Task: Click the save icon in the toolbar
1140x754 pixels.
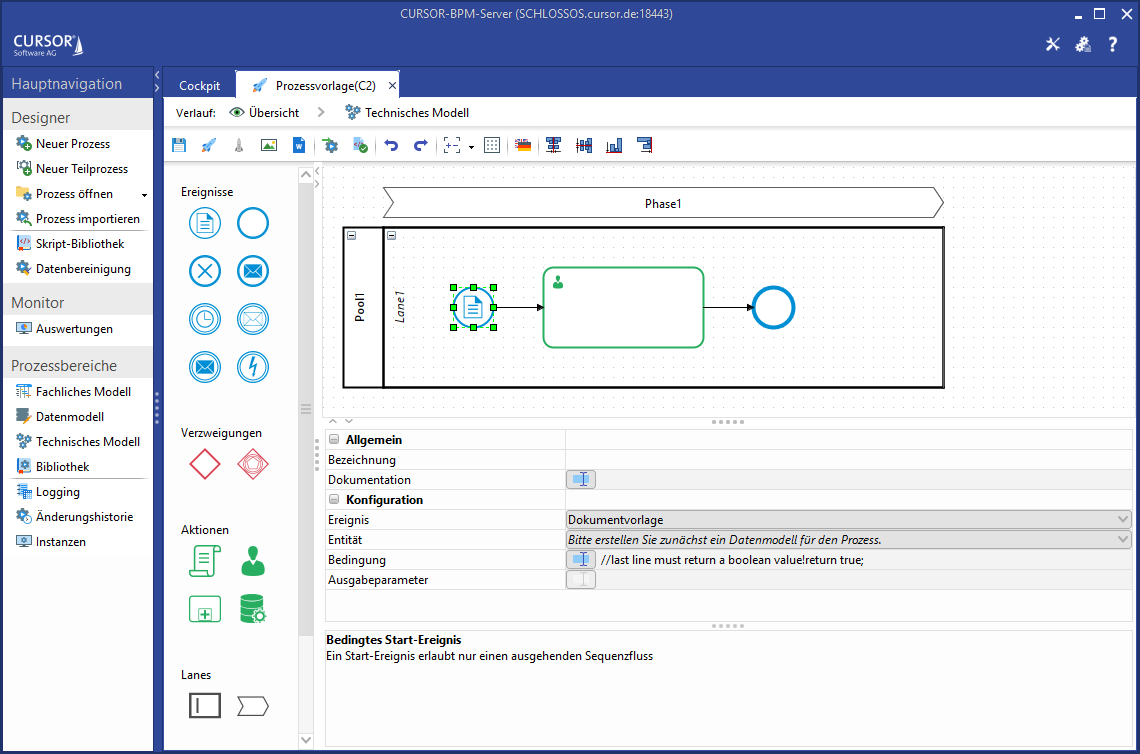Action: coord(179,146)
